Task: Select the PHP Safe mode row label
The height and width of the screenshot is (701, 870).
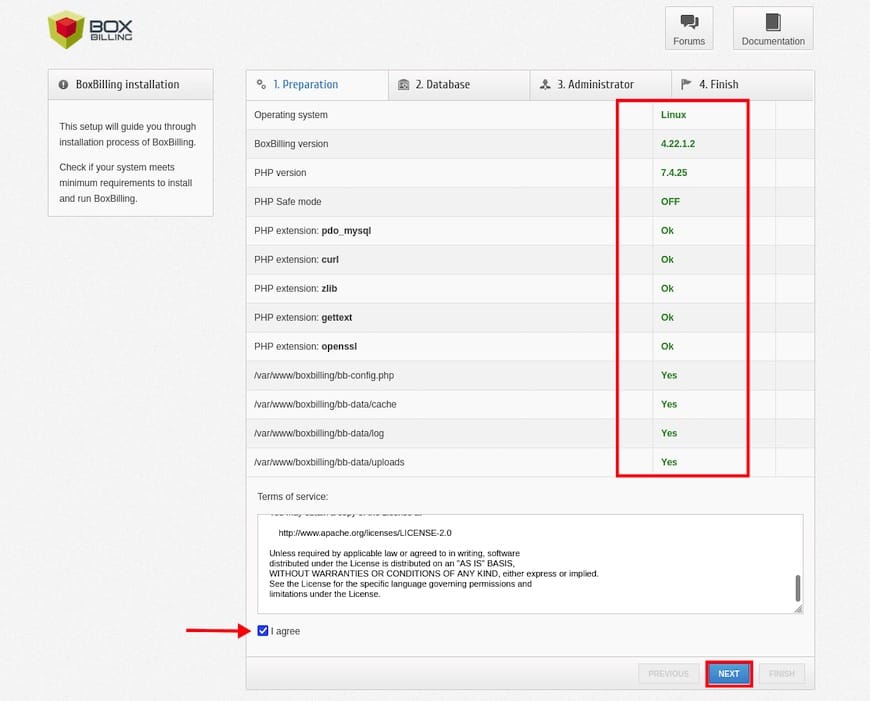Action: [x=287, y=201]
